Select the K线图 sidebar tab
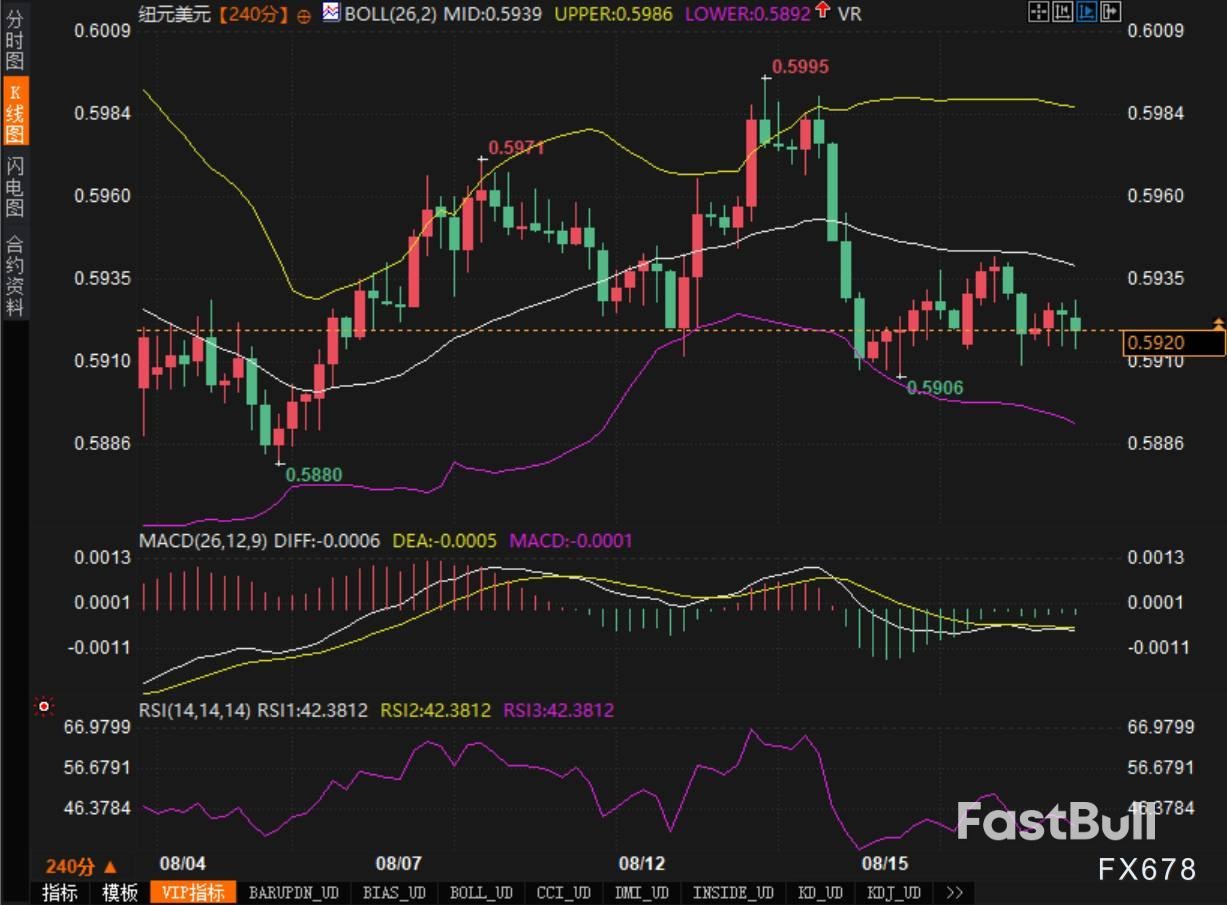This screenshot has height=905, width=1227. pyautogui.click(x=14, y=113)
